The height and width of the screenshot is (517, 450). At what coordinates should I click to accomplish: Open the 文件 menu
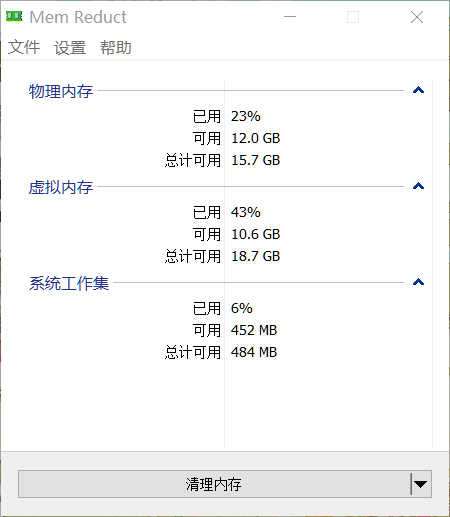coord(24,47)
